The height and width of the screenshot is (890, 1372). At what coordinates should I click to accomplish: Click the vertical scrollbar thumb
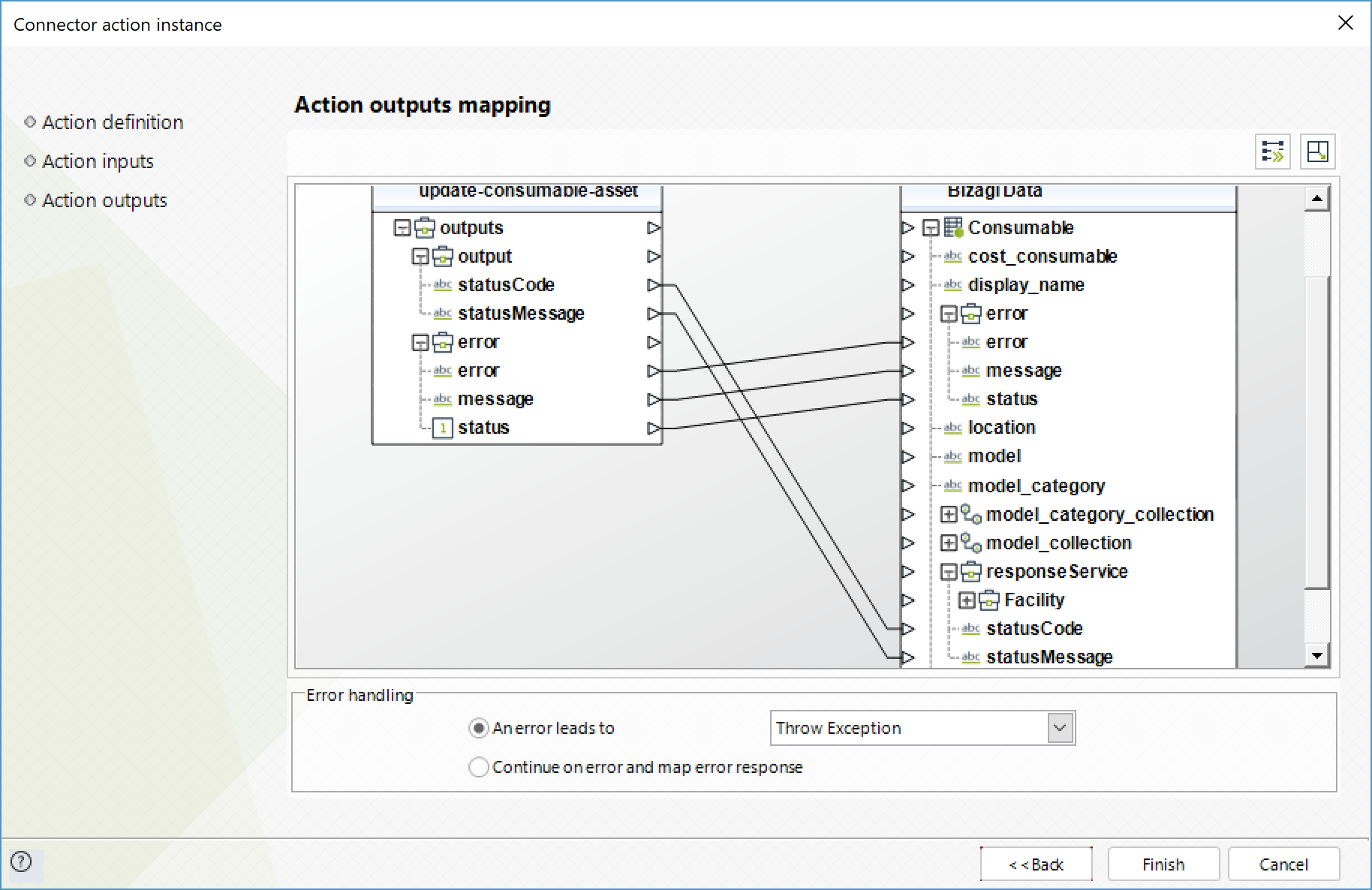coord(1317,431)
